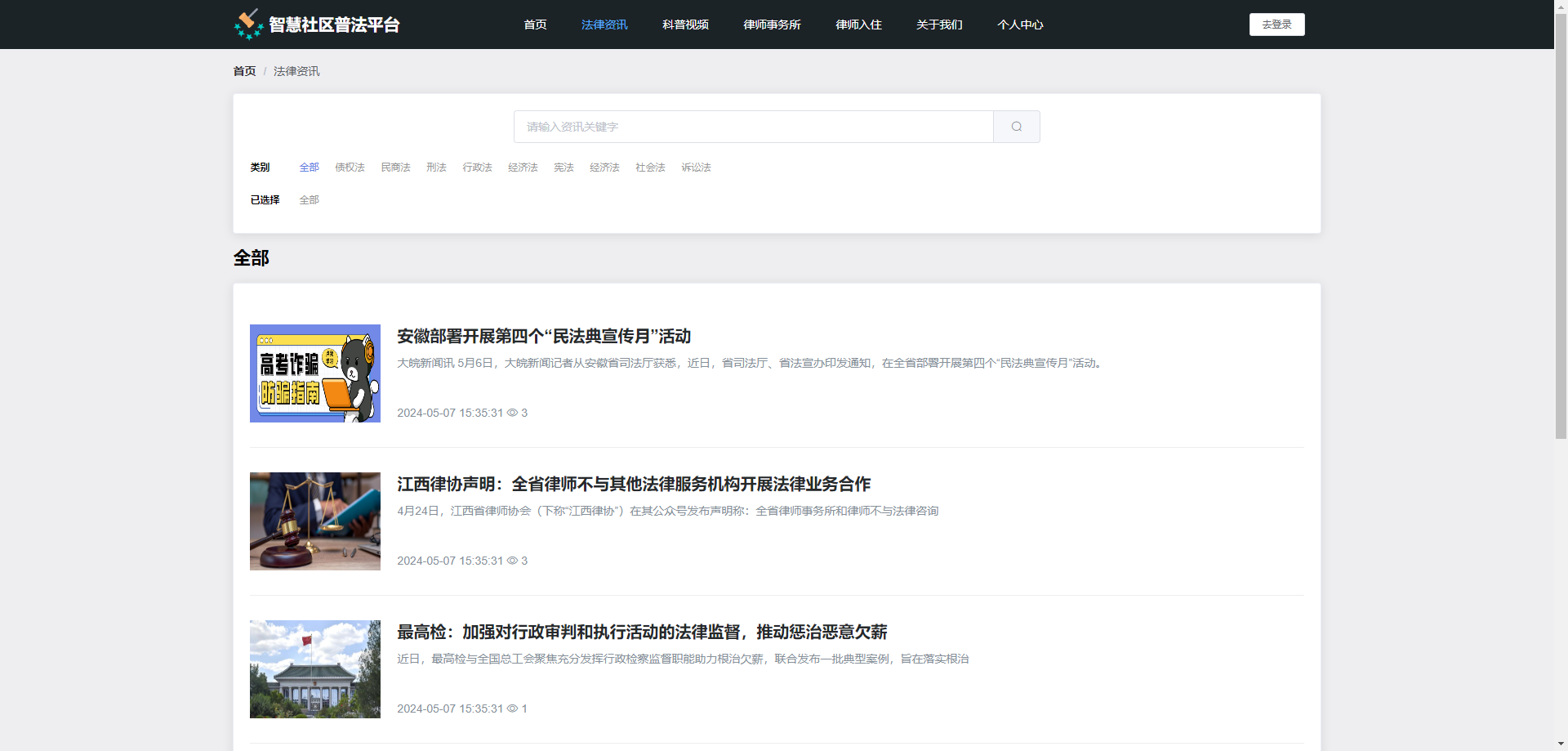
Task: Choose the 诉讼法 category filter
Action: (696, 168)
